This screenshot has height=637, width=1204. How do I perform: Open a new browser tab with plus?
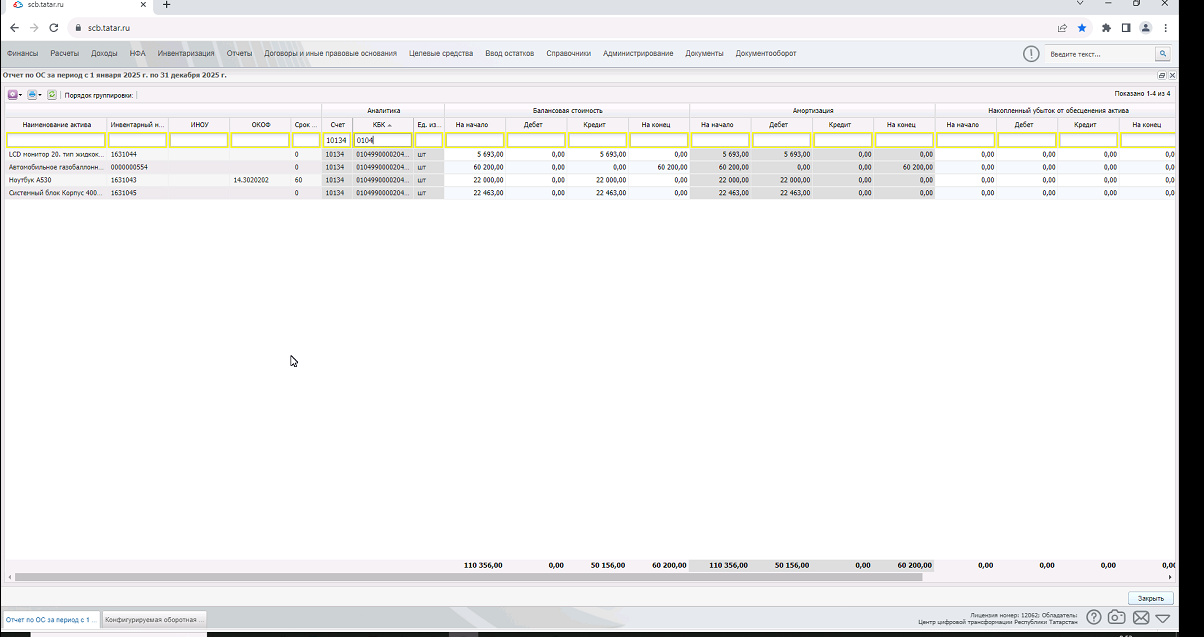[166, 5]
